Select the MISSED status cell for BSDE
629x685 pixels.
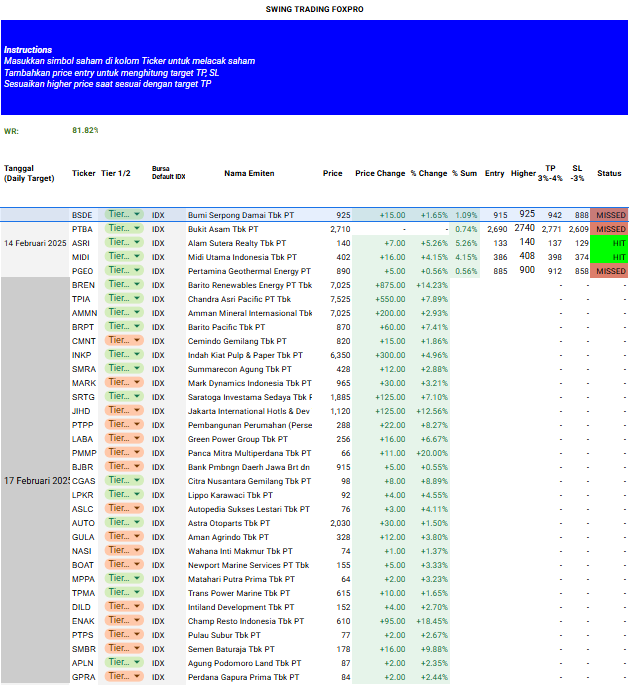609,215
